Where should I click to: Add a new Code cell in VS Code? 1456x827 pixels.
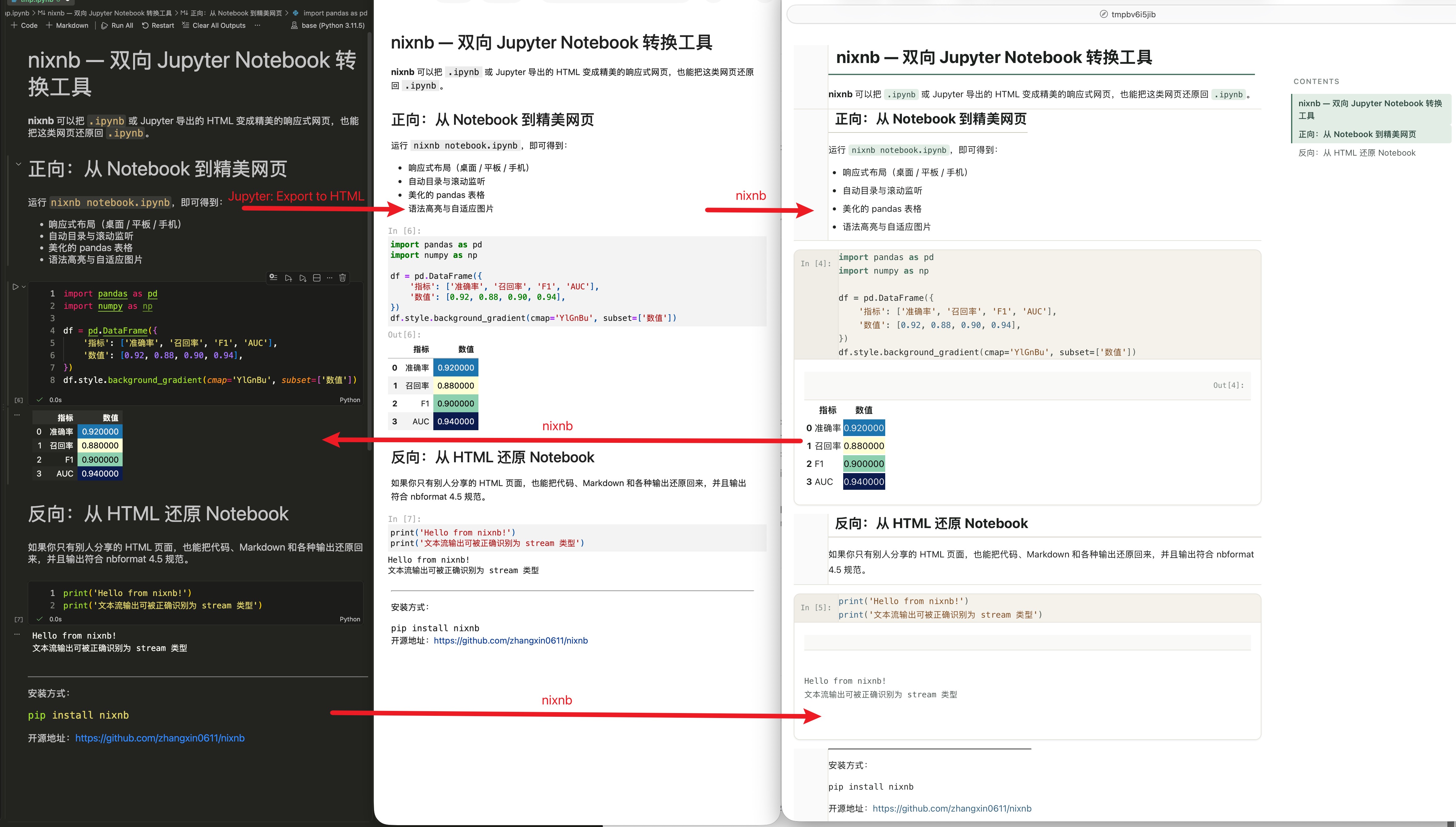[x=24, y=26]
